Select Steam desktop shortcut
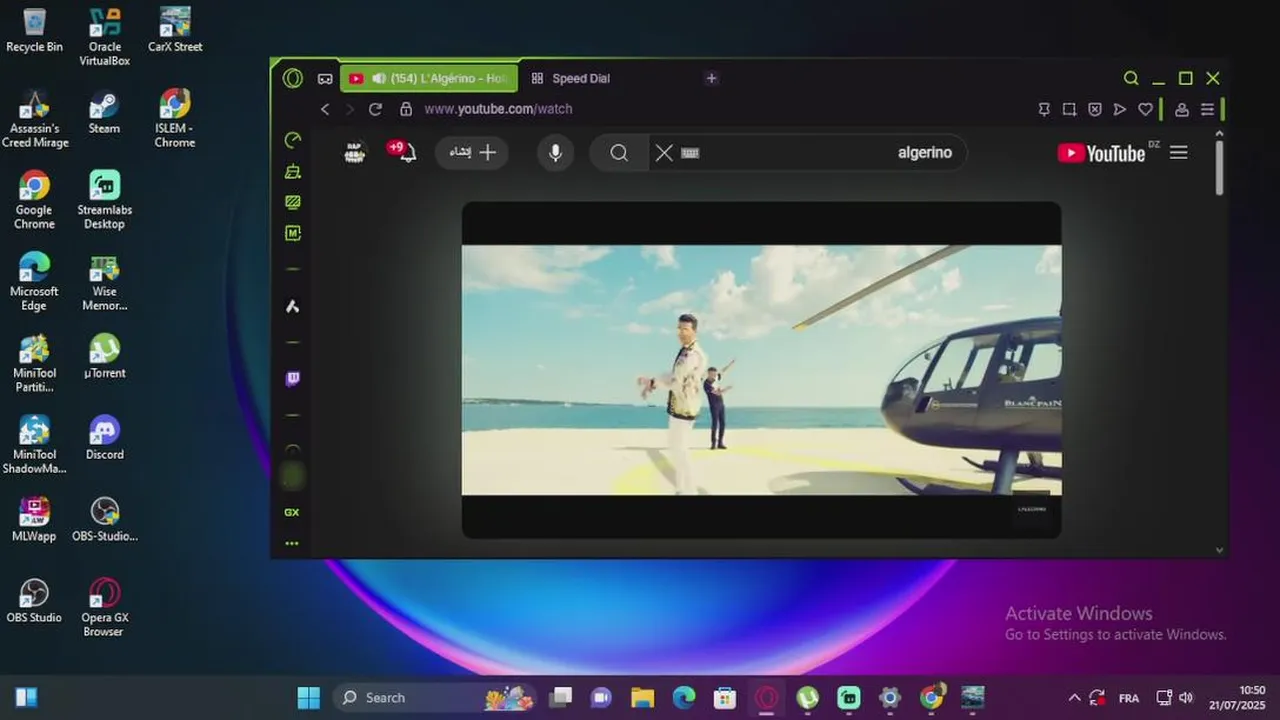The width and height of the screenshot is (1280, 720). coord(104,112)
